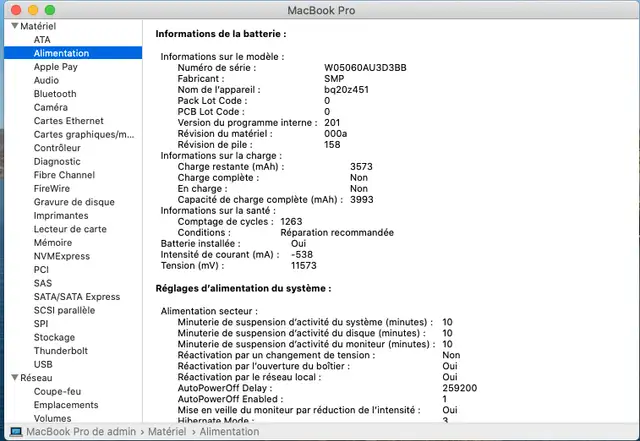Click serial number W05060AU3D3BB
The image size is (640, 441).
click(x=365, y=67)
